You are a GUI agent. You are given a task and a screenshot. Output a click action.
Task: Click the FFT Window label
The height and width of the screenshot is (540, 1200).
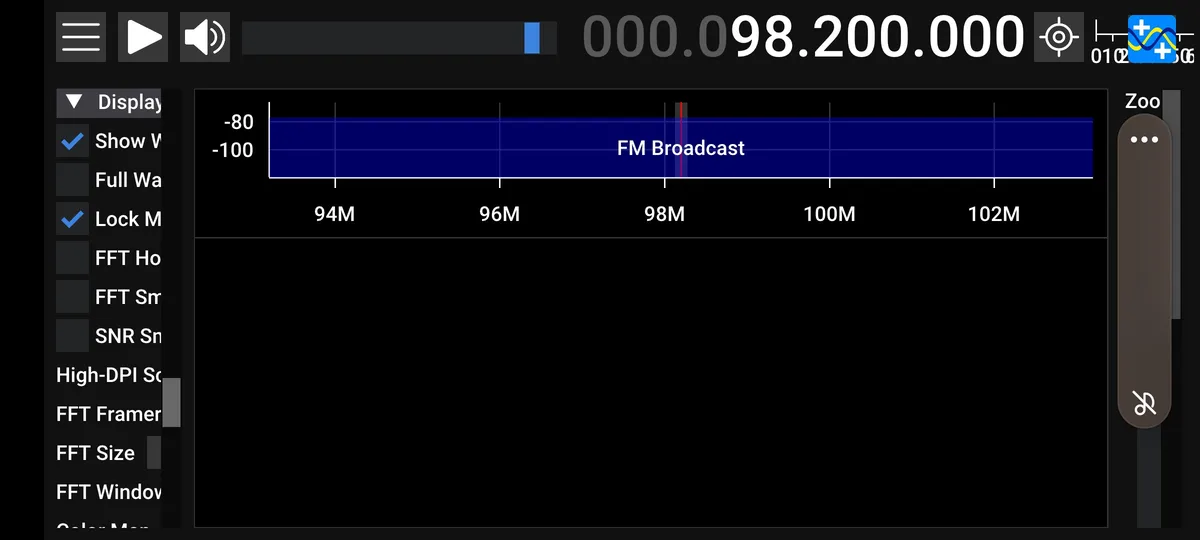pyautogui.click(x=109, y=492)
